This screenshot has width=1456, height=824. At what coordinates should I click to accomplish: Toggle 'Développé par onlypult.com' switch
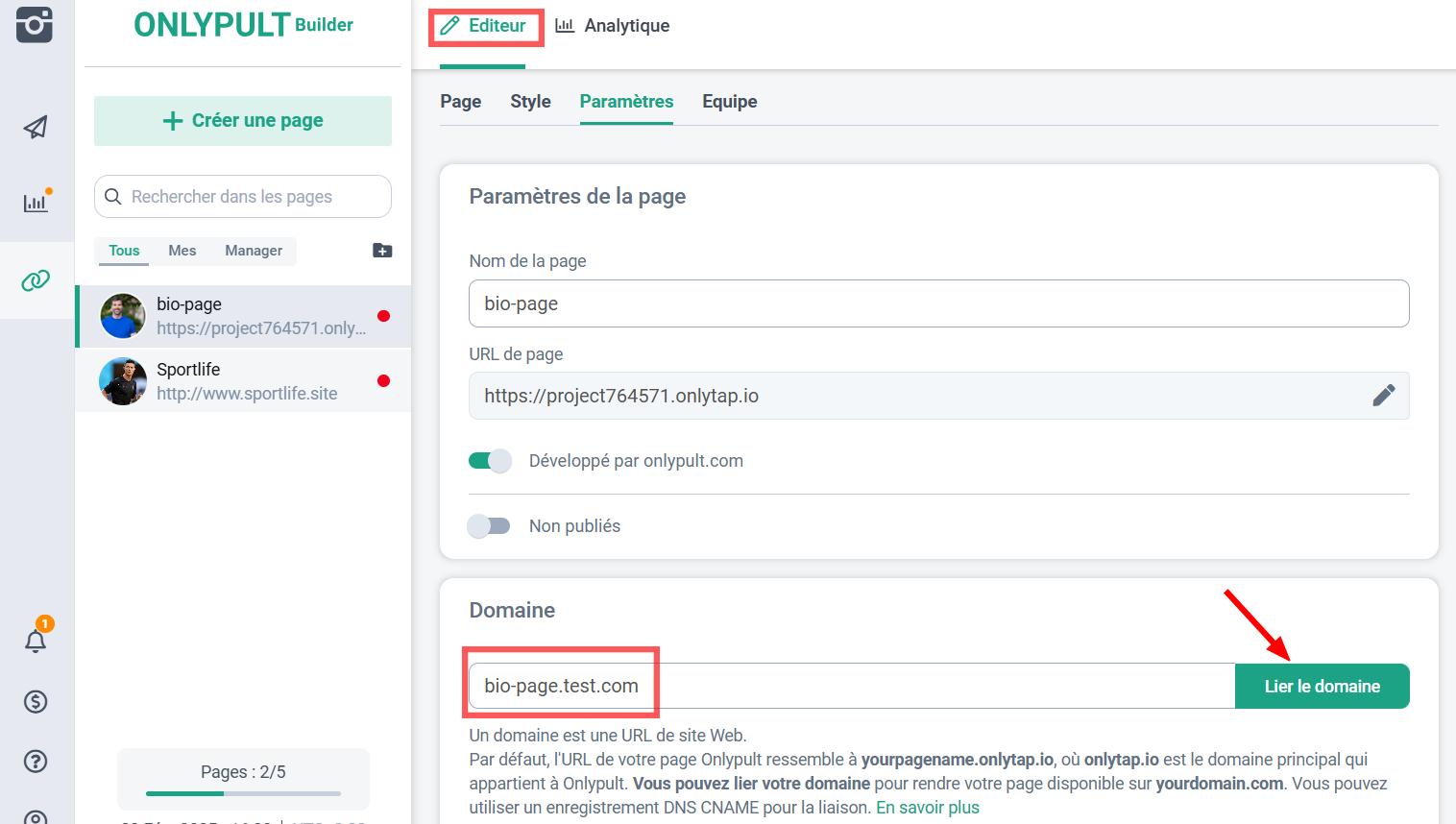pyautogui.click(x=490, y=461)
